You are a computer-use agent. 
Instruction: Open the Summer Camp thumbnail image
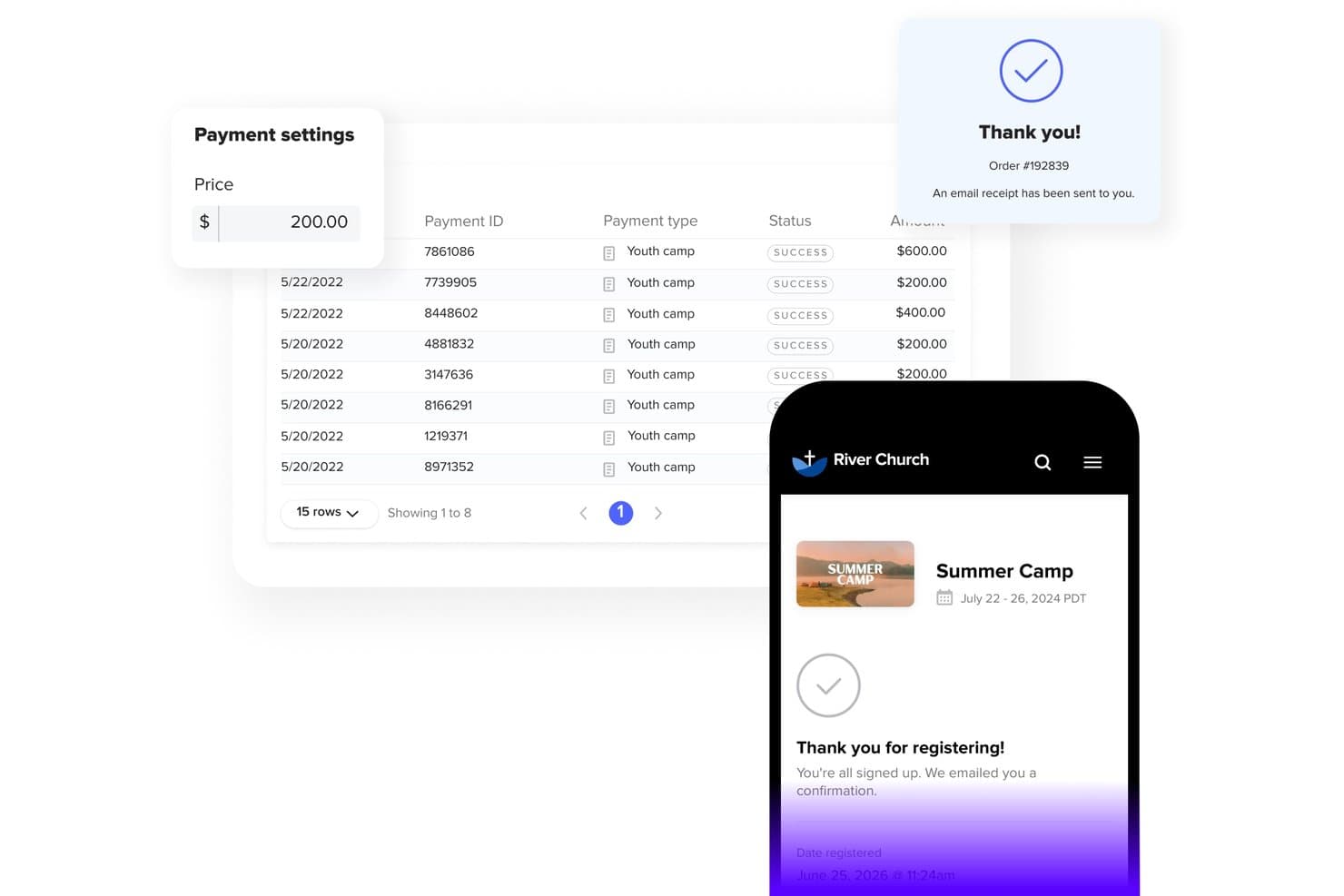(x=855, y=574)
